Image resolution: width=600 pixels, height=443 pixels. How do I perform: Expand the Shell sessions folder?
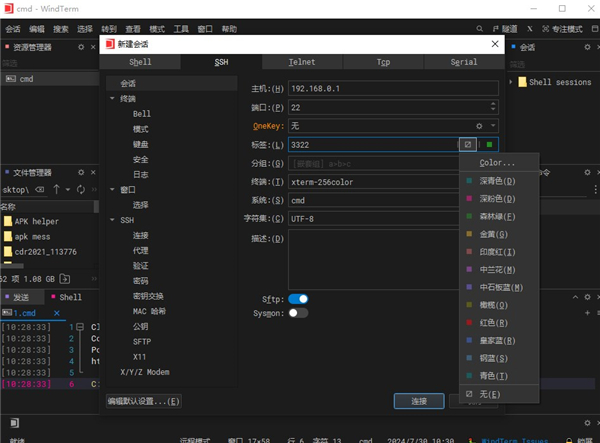click(512, 82)
